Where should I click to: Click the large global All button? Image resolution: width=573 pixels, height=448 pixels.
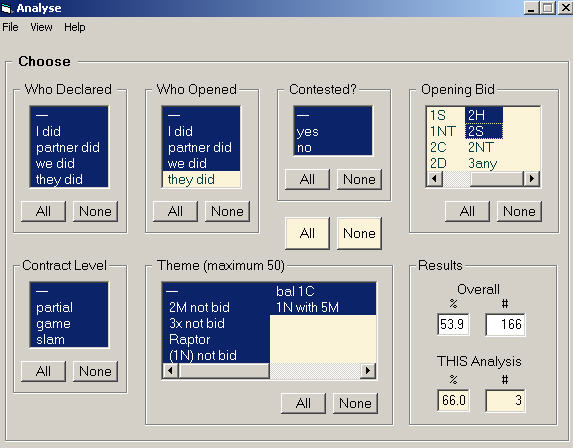(x=307, y=234)
